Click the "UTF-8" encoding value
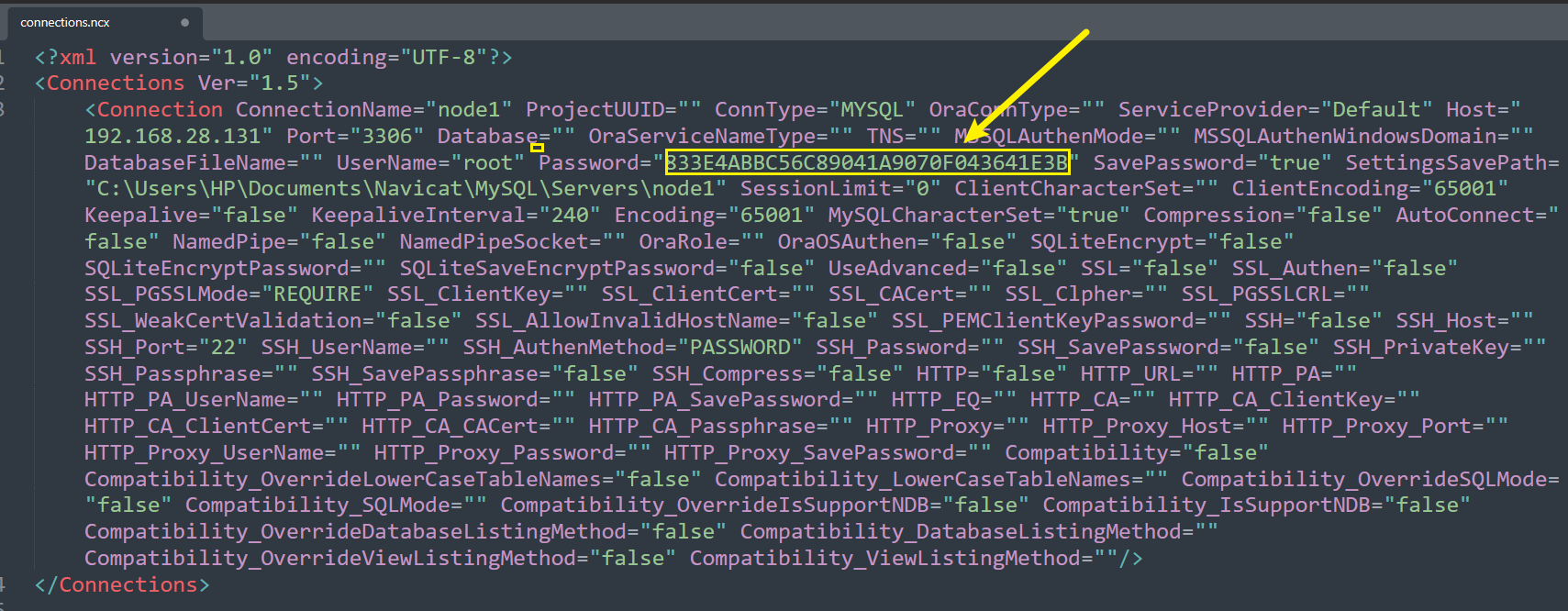The width and height of the screenshot is (1568, 611). point(444,57)
